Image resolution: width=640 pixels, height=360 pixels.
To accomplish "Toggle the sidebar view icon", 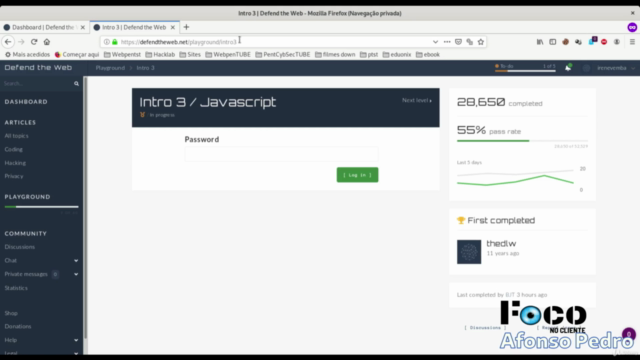I will point(553,42).
